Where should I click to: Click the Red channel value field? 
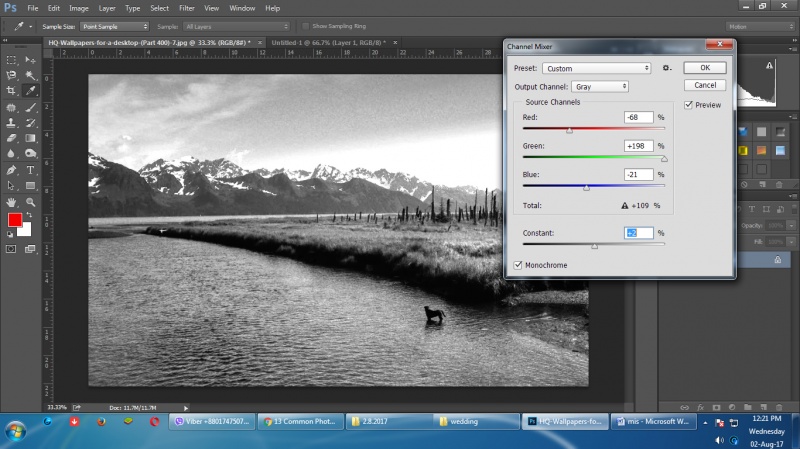click(x=638, y=117)
